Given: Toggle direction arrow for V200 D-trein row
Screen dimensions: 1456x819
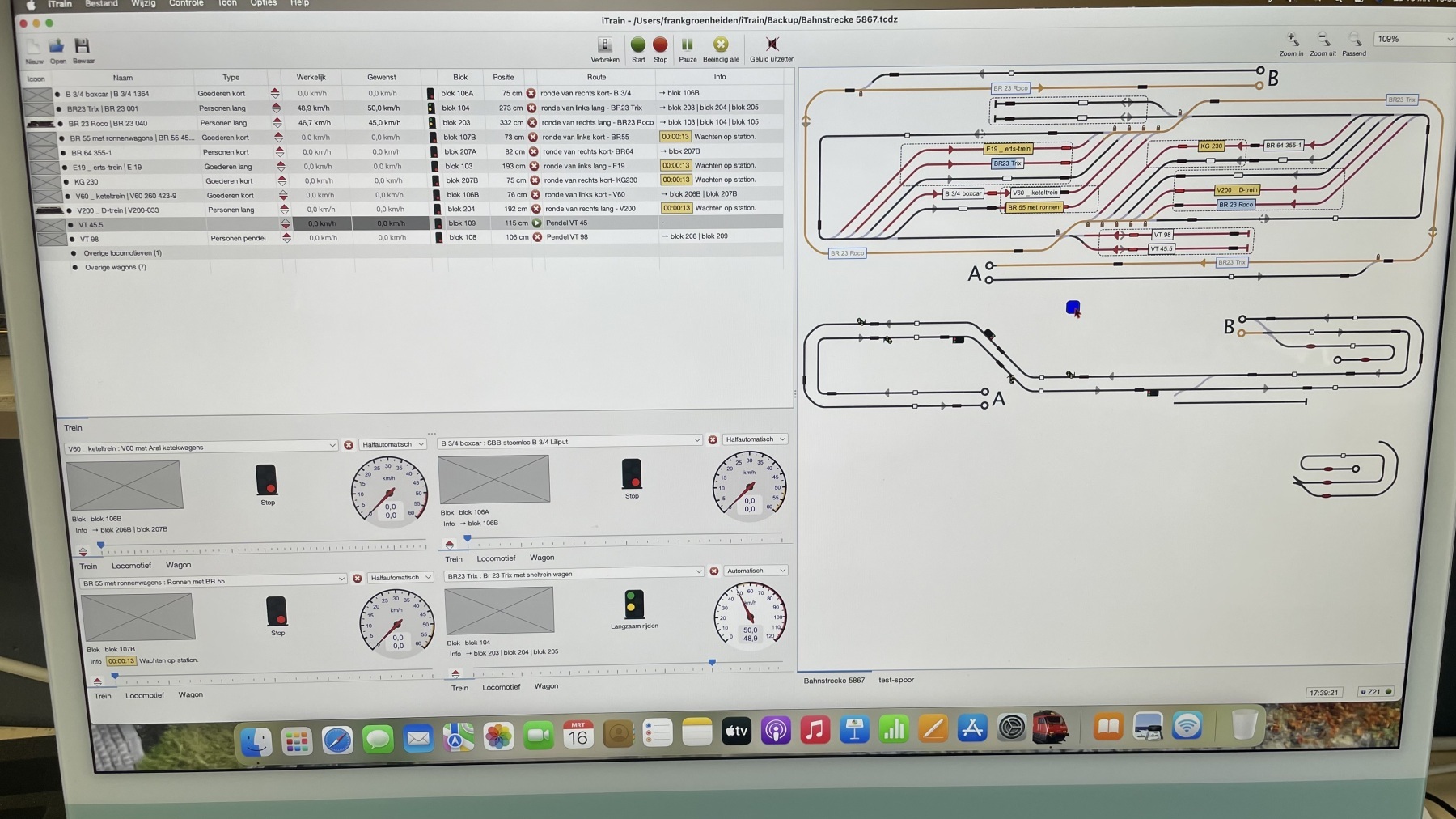Looking at the screenshot, I should (284, 210).
